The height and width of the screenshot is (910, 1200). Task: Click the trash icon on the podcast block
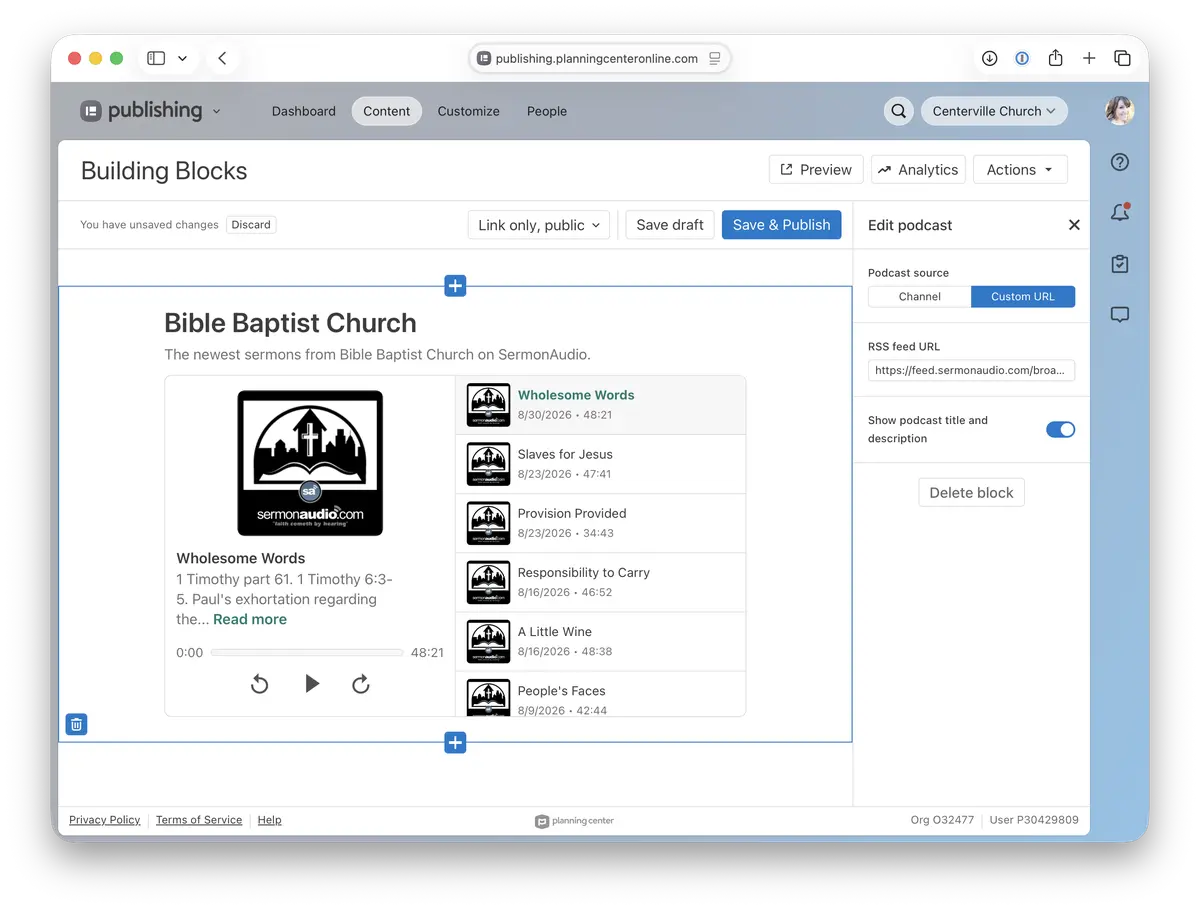(x=77, y=724)
